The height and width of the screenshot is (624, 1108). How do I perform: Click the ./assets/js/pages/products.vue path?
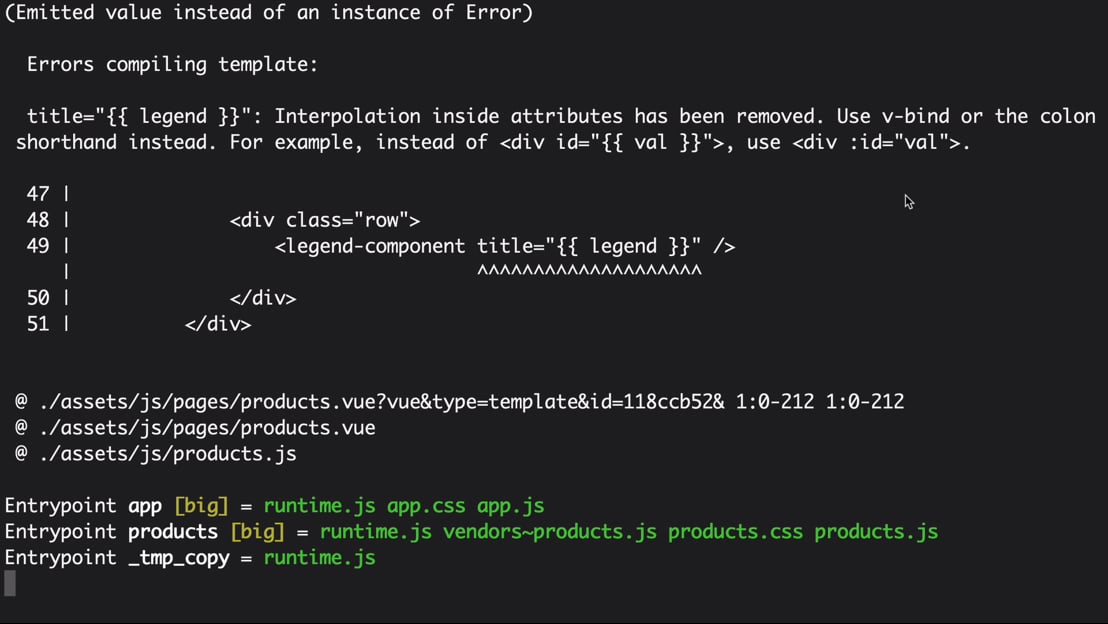click(207, 428)
